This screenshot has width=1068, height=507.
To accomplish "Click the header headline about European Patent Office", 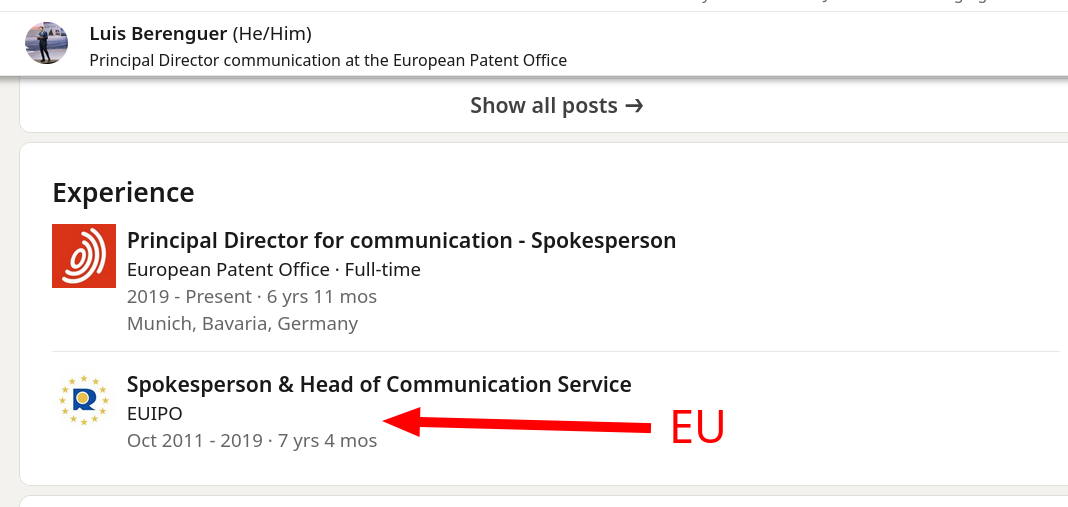I will (x=328, y=60).
